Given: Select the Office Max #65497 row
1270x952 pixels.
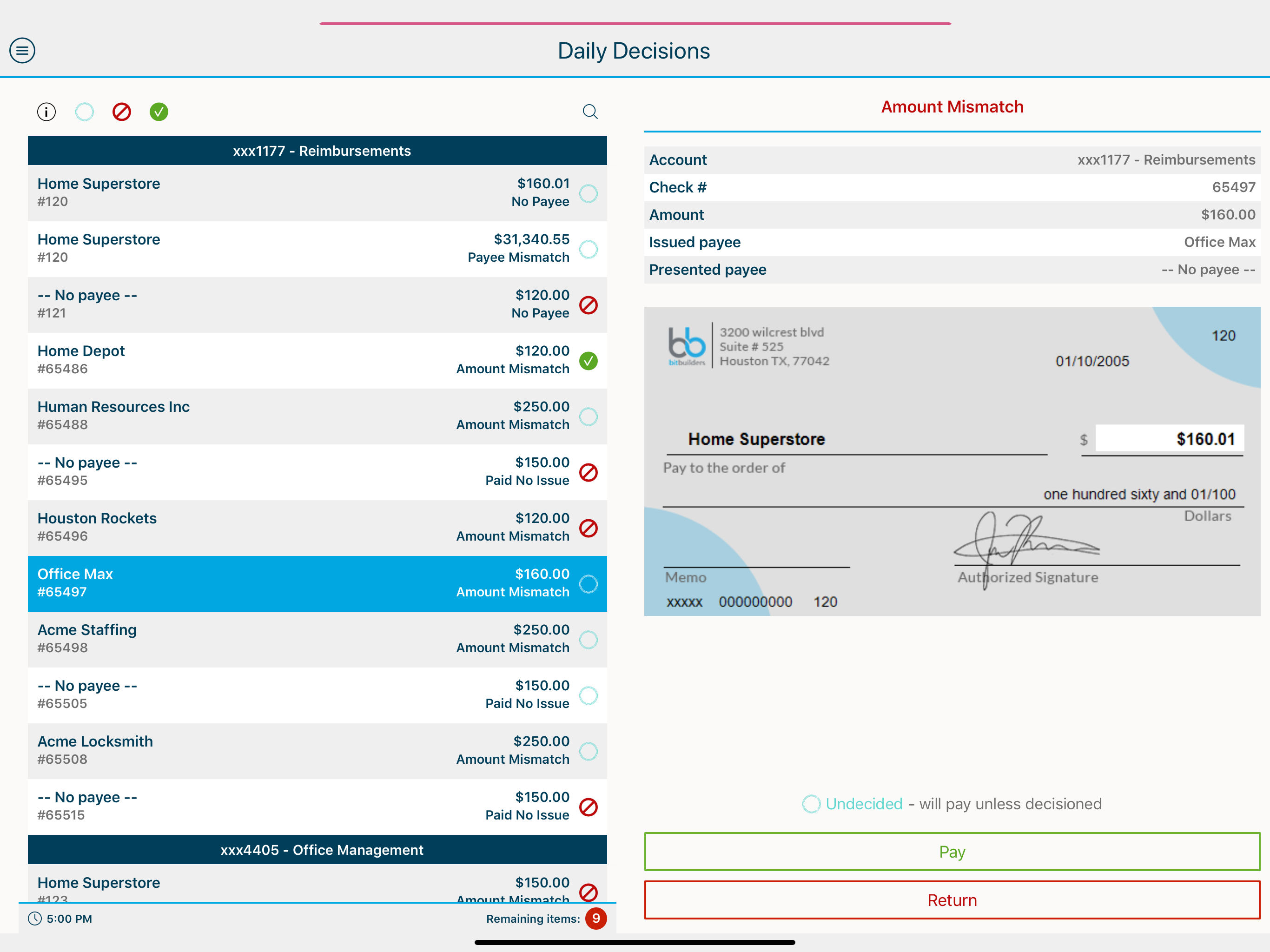Looking at the screenshot, I should tap(317, 583).
